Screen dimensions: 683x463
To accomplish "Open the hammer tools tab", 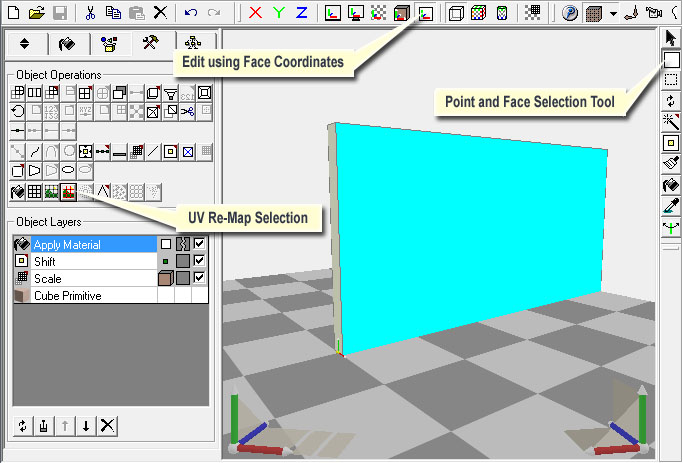I will click(x=149, y=43).
